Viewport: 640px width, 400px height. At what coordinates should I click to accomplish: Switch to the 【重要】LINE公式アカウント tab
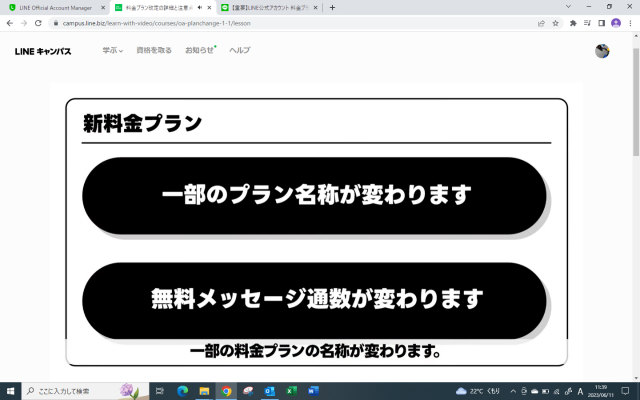click(x=269, y=8)
